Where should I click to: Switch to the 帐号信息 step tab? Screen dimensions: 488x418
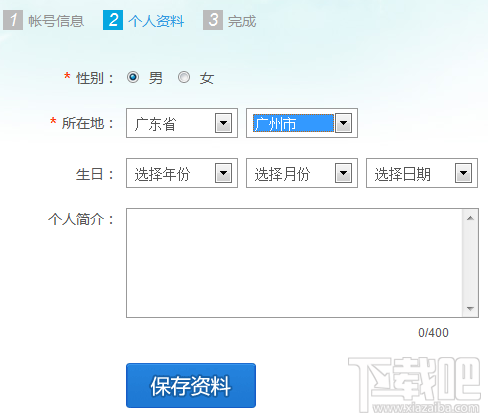(x=56, y=21)
